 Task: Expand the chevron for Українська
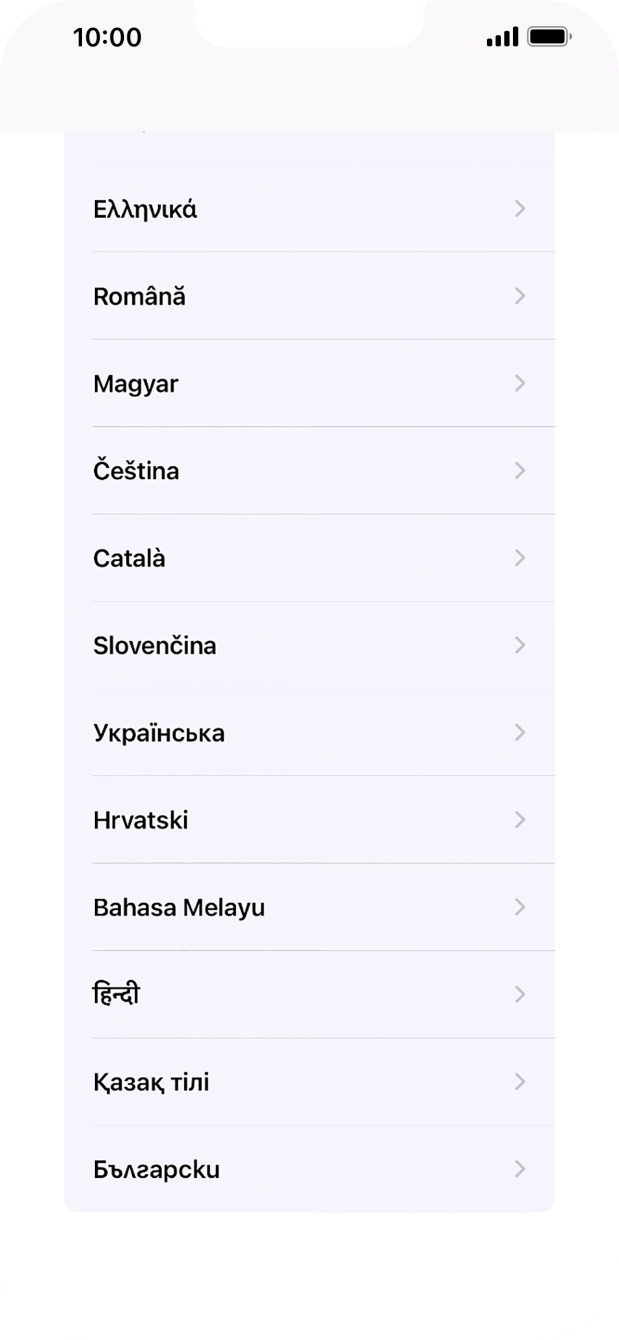coord(520,732)
